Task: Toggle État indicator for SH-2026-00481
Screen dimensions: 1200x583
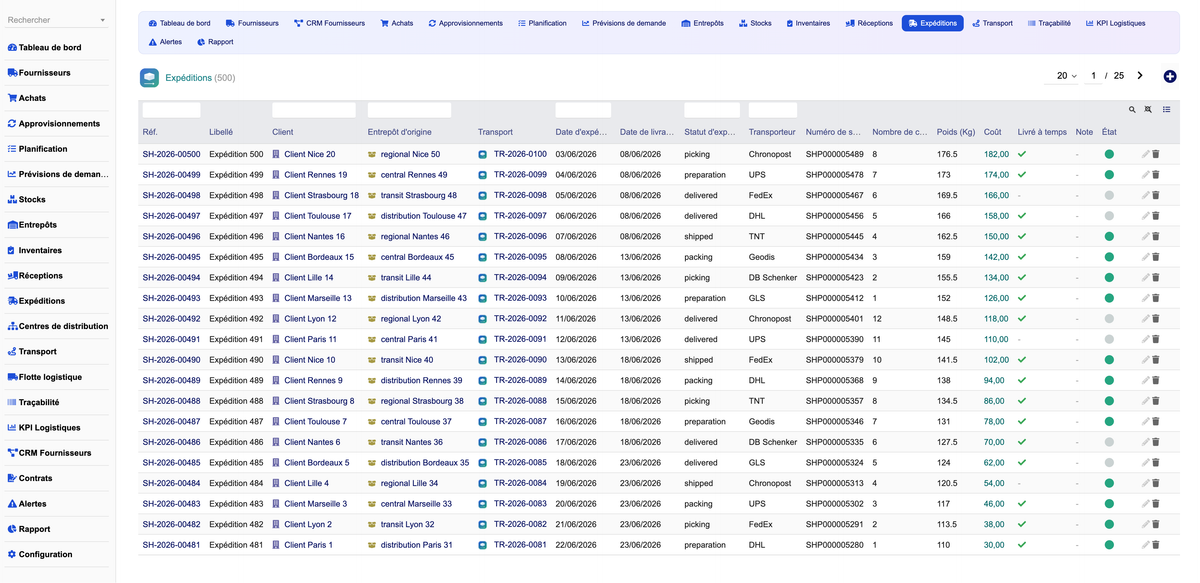Action: 1109,545
